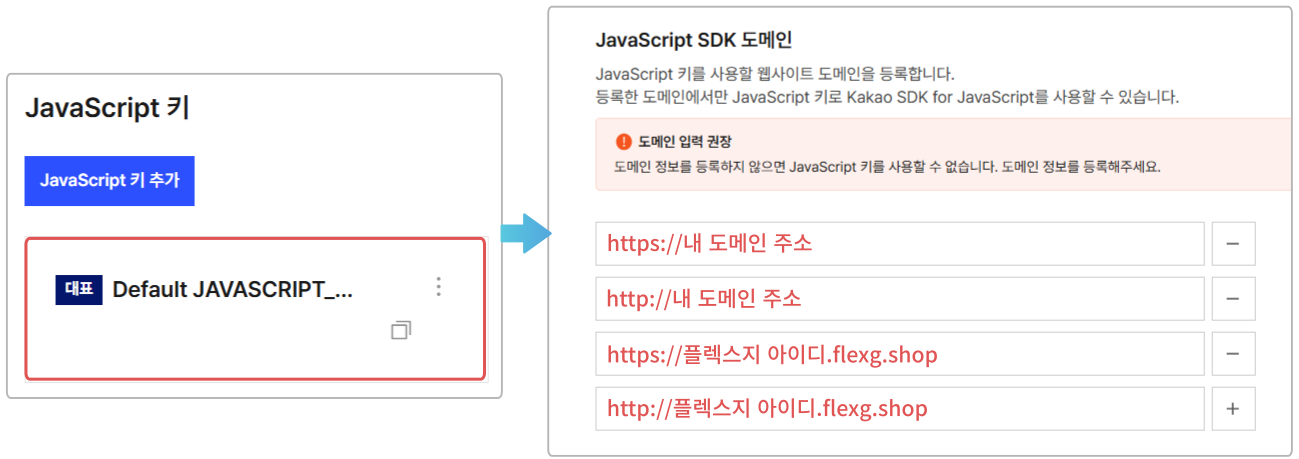
Task: Select the Default JAVASCRIPT_... key name
Action: tap(233, 290)
